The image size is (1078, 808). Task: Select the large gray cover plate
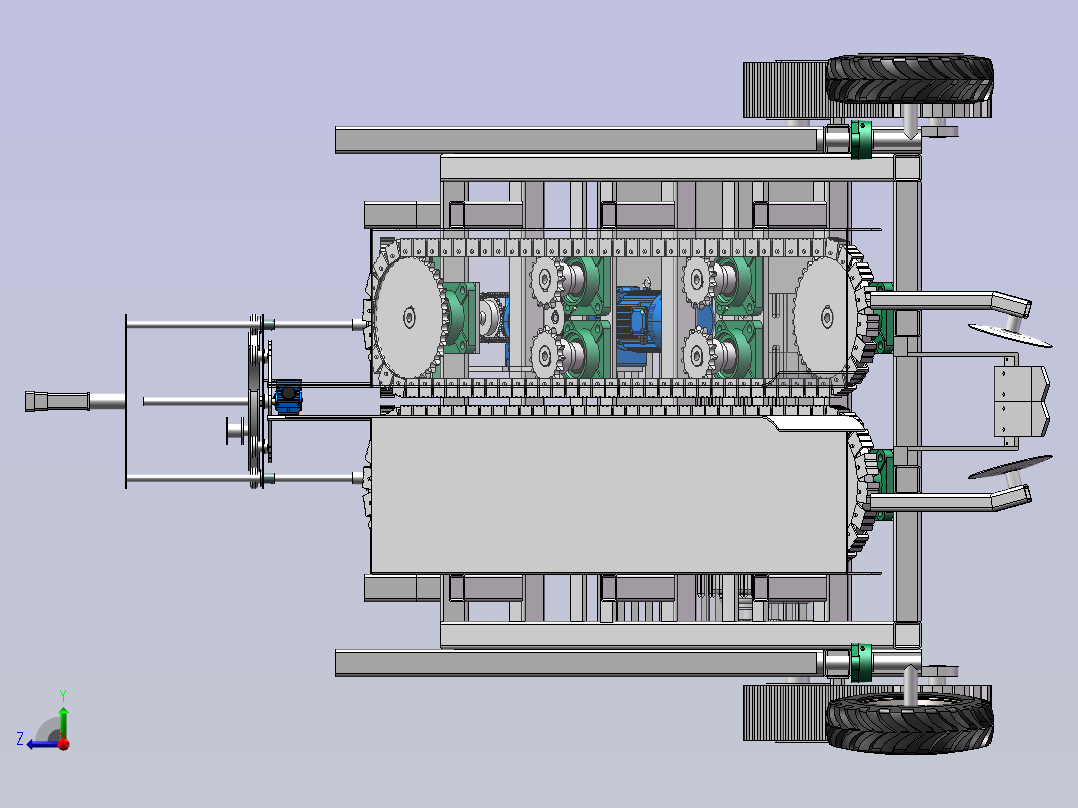(x=609, y=494)
